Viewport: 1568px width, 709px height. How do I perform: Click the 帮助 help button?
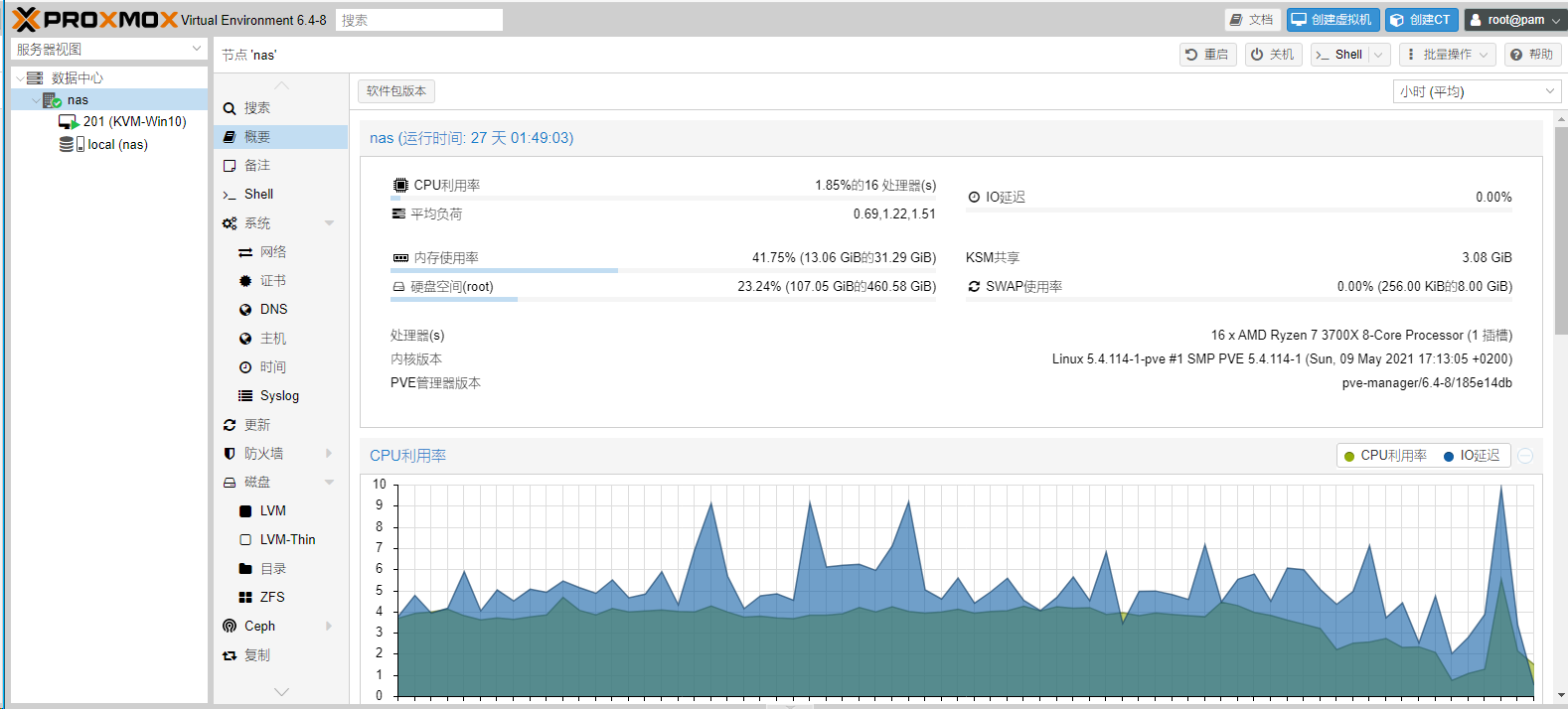click(1531, 55)
